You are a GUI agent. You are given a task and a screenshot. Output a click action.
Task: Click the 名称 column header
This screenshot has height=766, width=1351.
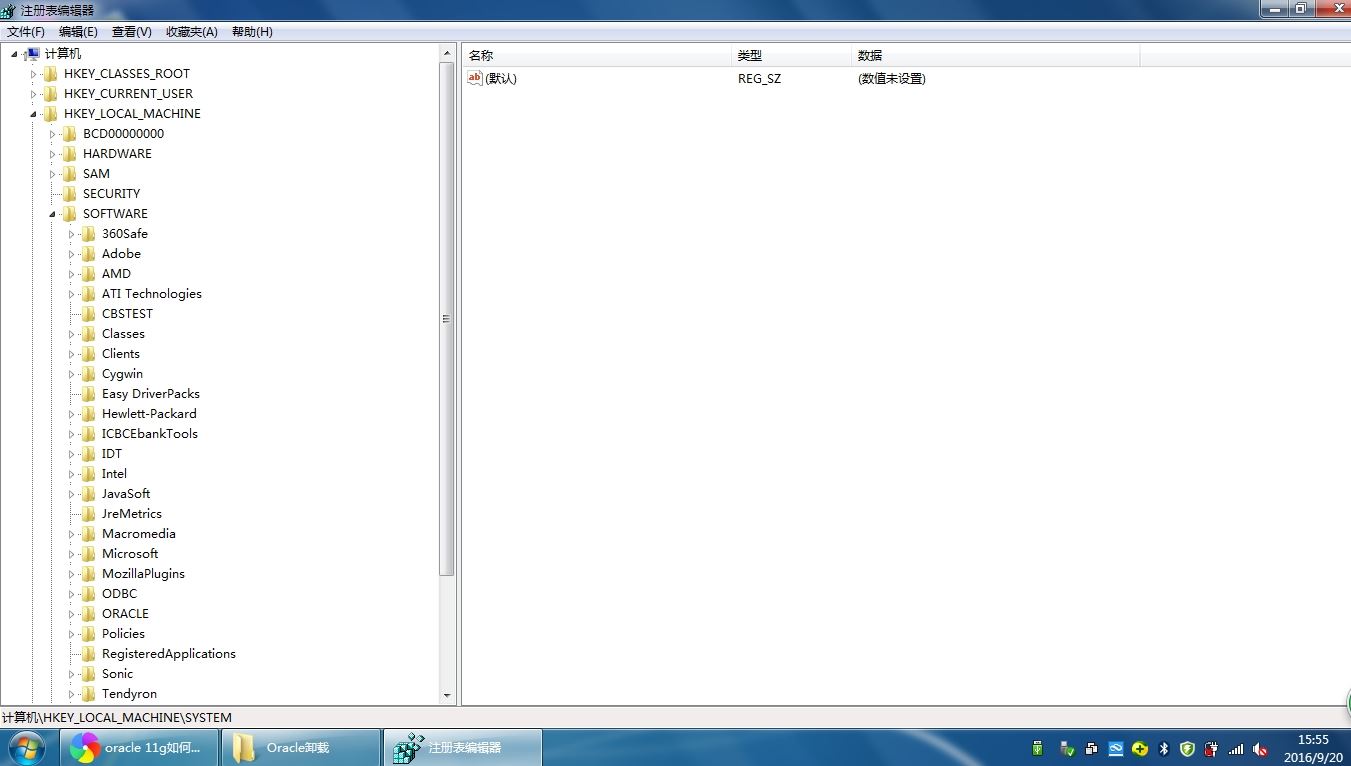point(596,56)
